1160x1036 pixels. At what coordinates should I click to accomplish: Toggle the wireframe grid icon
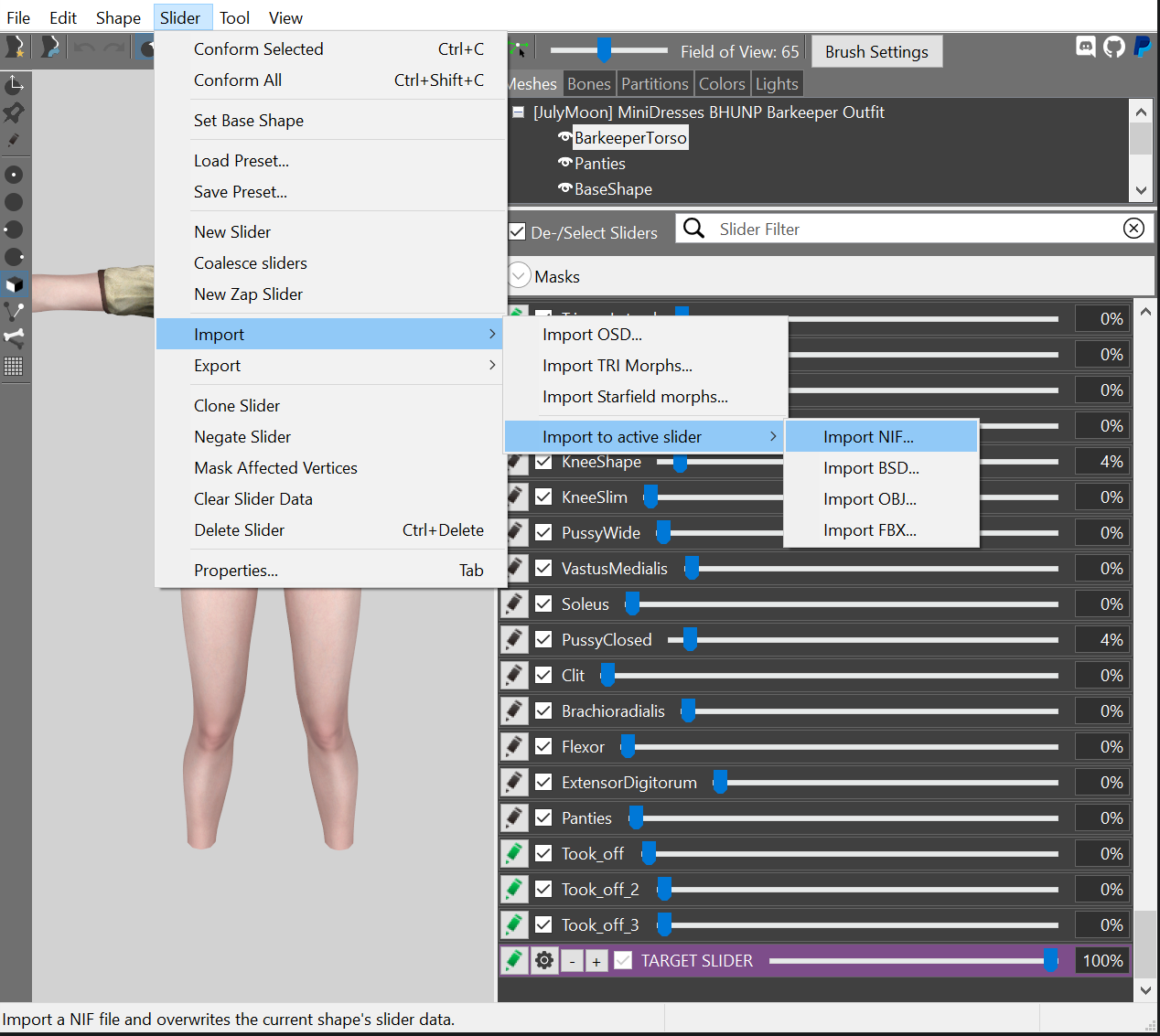click(x=15, y=367)
